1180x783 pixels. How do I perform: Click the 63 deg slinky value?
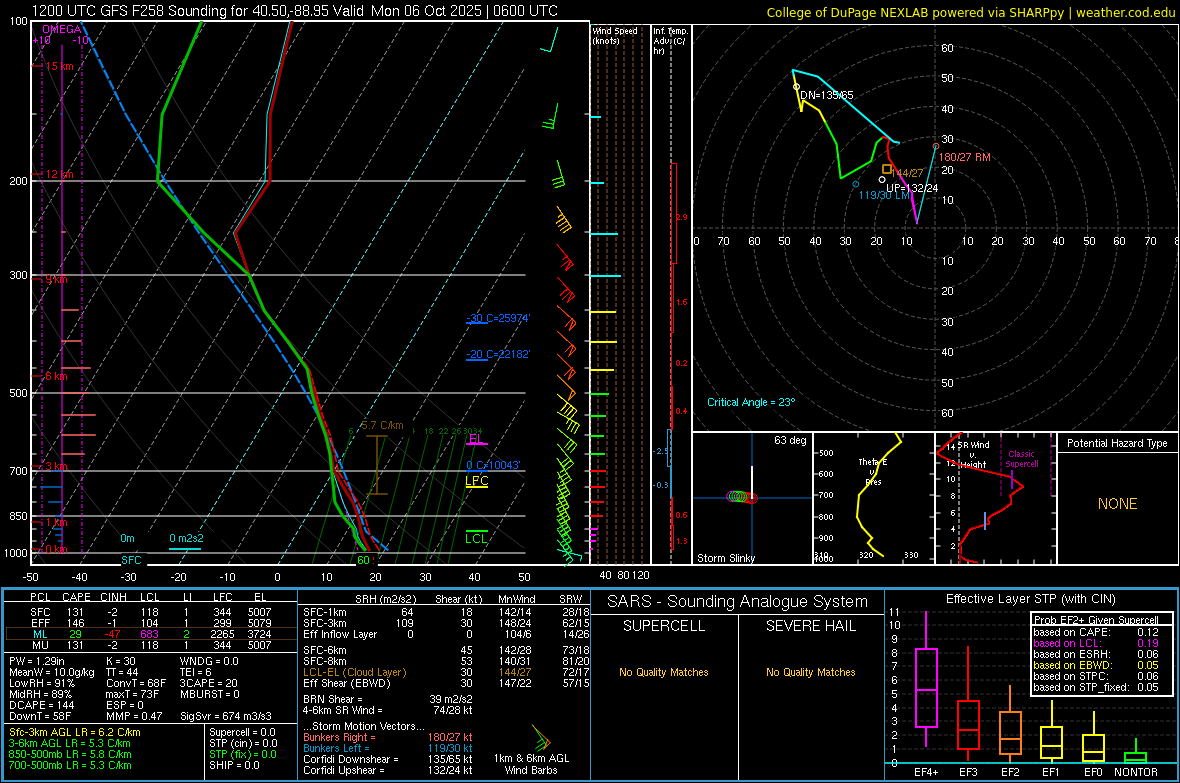[790, 440]
